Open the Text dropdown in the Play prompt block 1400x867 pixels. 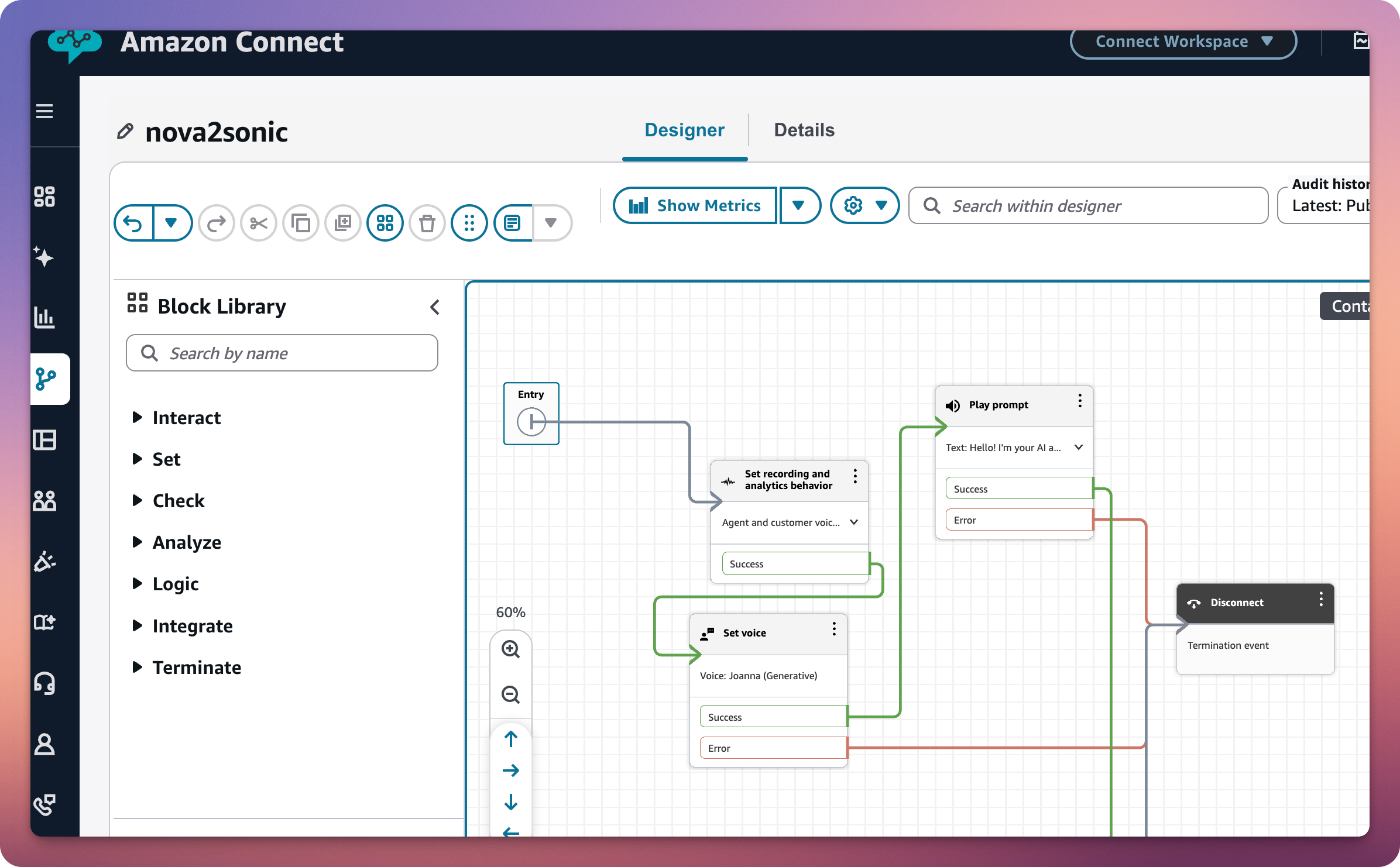coord(1079,447)
